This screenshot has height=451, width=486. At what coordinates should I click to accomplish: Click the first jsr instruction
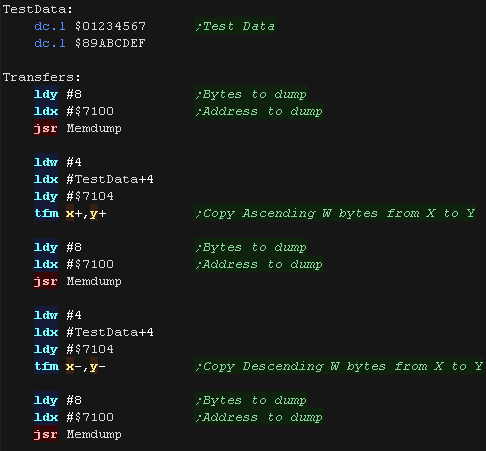(x=46, y=128)
